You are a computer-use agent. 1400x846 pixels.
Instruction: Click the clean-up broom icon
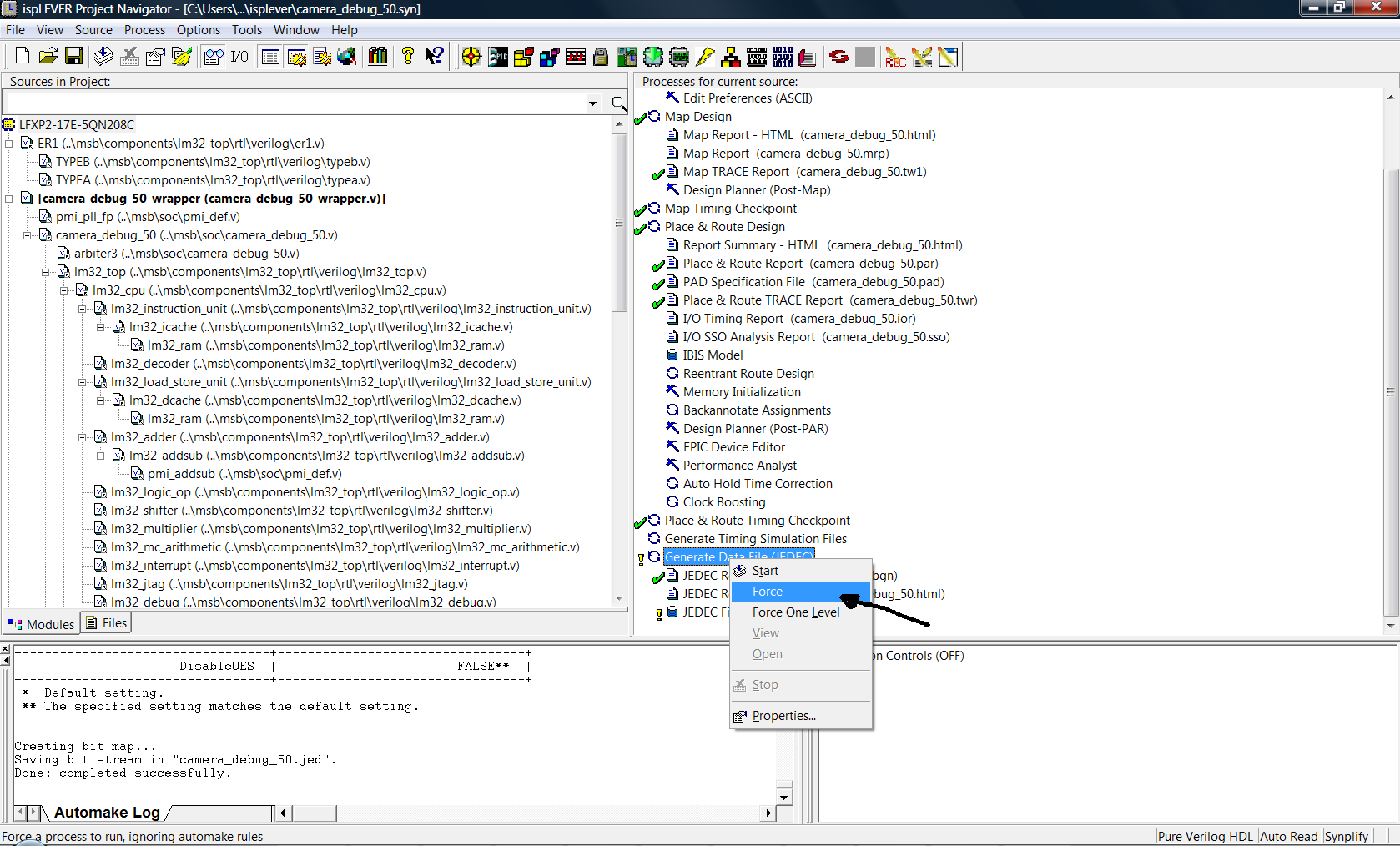tap(181, 56)
